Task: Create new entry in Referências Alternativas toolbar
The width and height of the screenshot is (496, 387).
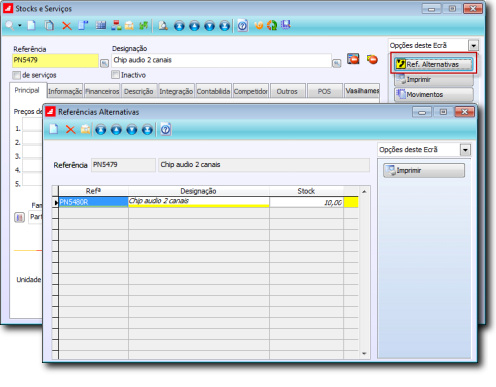Action: tap(54, 129)
